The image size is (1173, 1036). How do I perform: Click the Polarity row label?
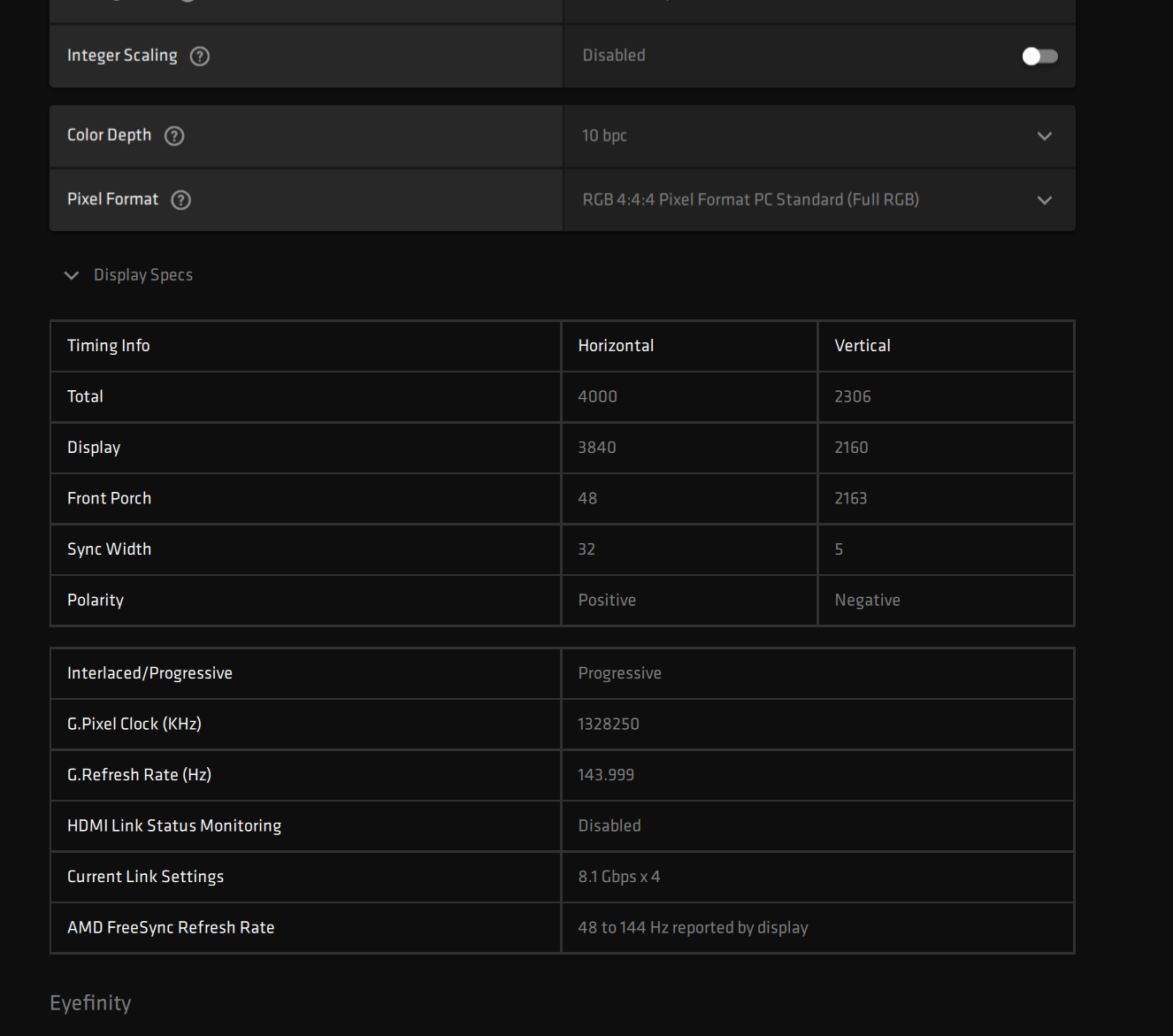coord(96,600)
